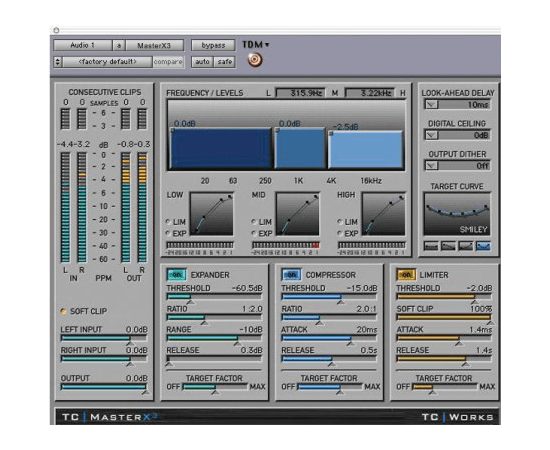Click the Output level slider
This screenshot has height=450, width=550.
104,387
